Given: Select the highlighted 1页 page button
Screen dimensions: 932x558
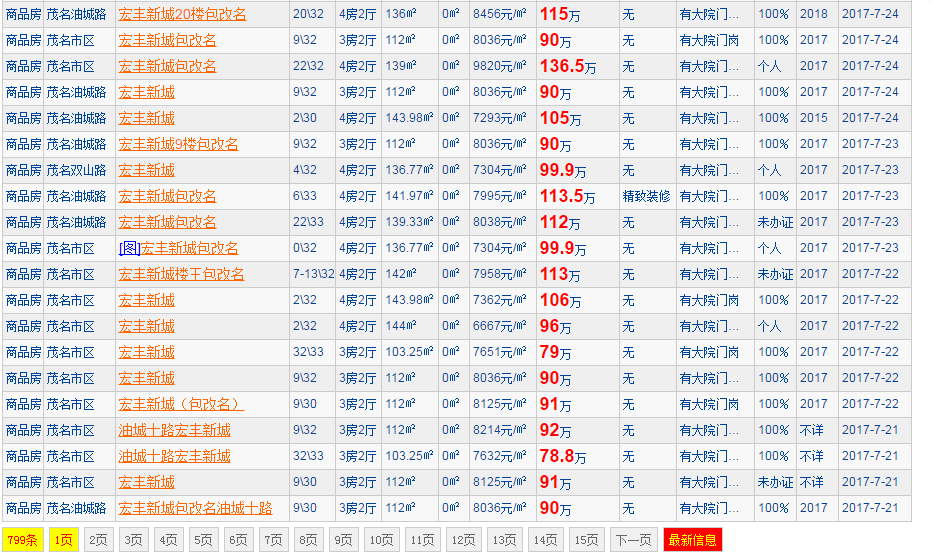Looking at the screenshot, I should coord(62,540).
